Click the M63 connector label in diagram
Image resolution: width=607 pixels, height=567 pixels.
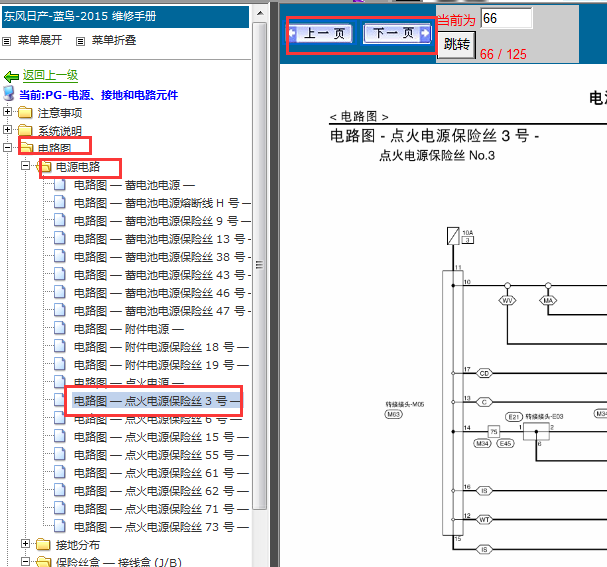pos(394,415)
